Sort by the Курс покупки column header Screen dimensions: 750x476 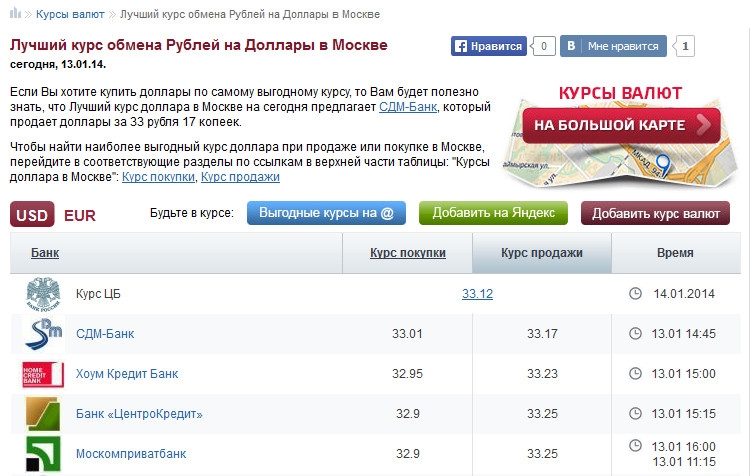tap(408, 253)
